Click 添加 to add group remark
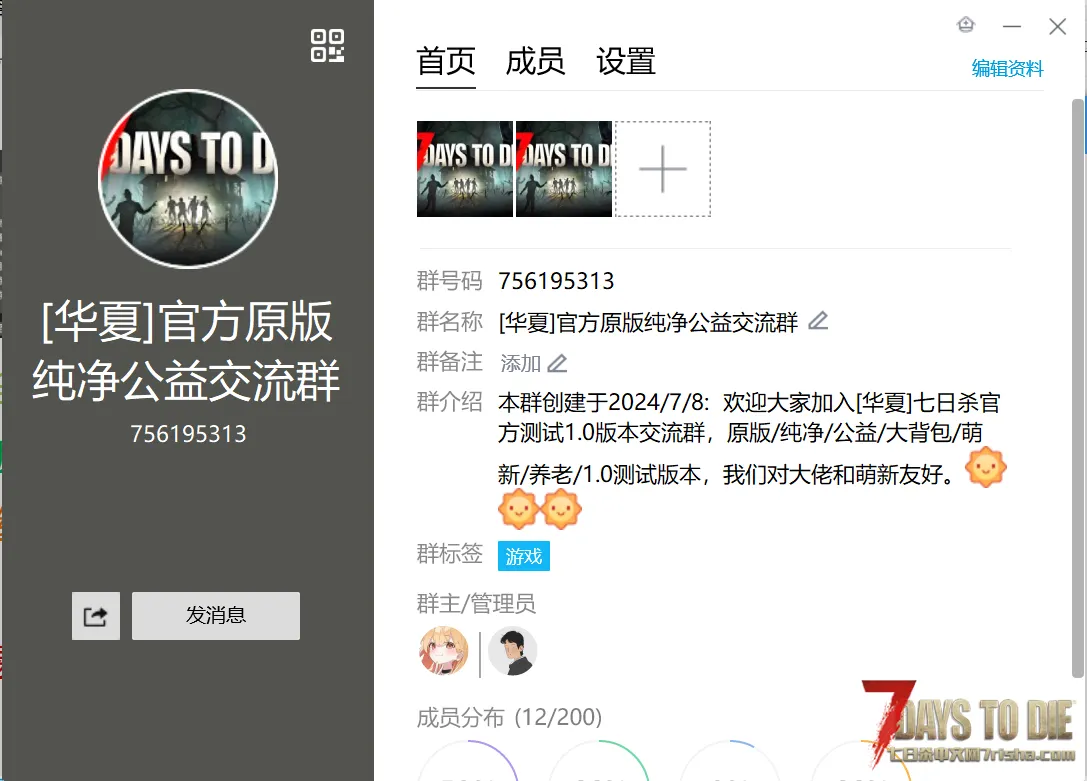 click(521, 363)
